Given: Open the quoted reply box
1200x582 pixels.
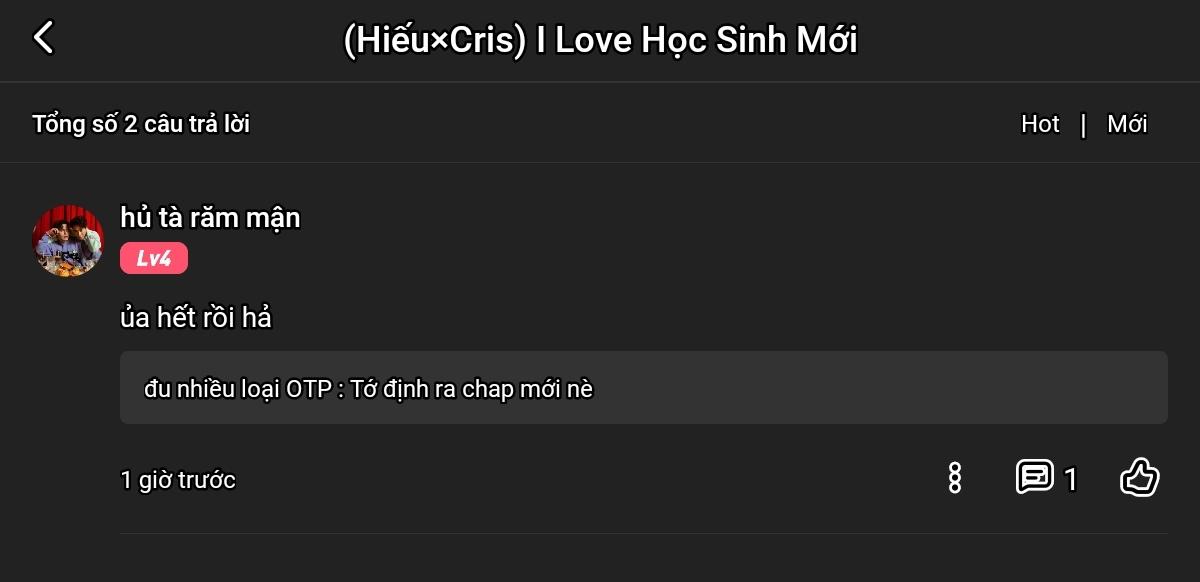Looking at the screenshot, I should [644, 387].
